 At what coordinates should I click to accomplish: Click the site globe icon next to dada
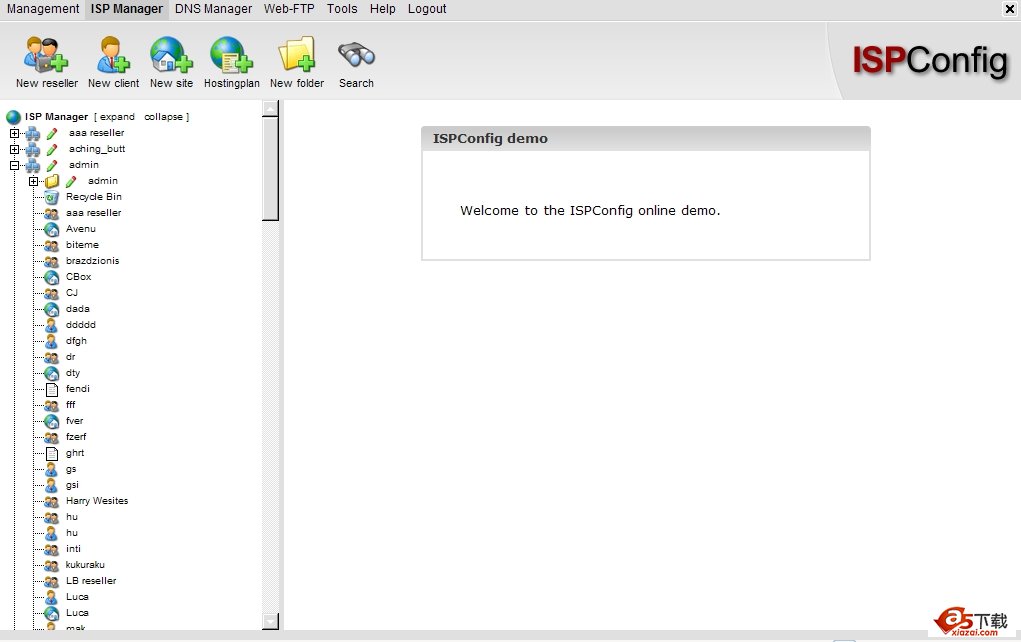pyautogui.click(x=51, y=309)
